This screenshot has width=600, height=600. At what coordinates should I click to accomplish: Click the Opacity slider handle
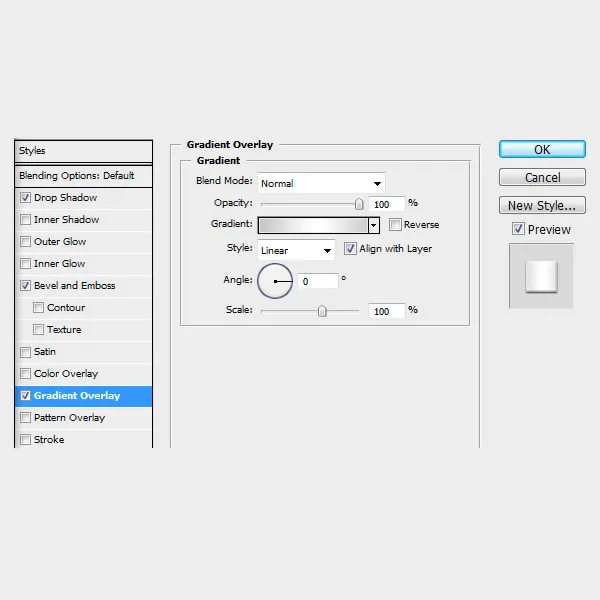coord(359,203)
